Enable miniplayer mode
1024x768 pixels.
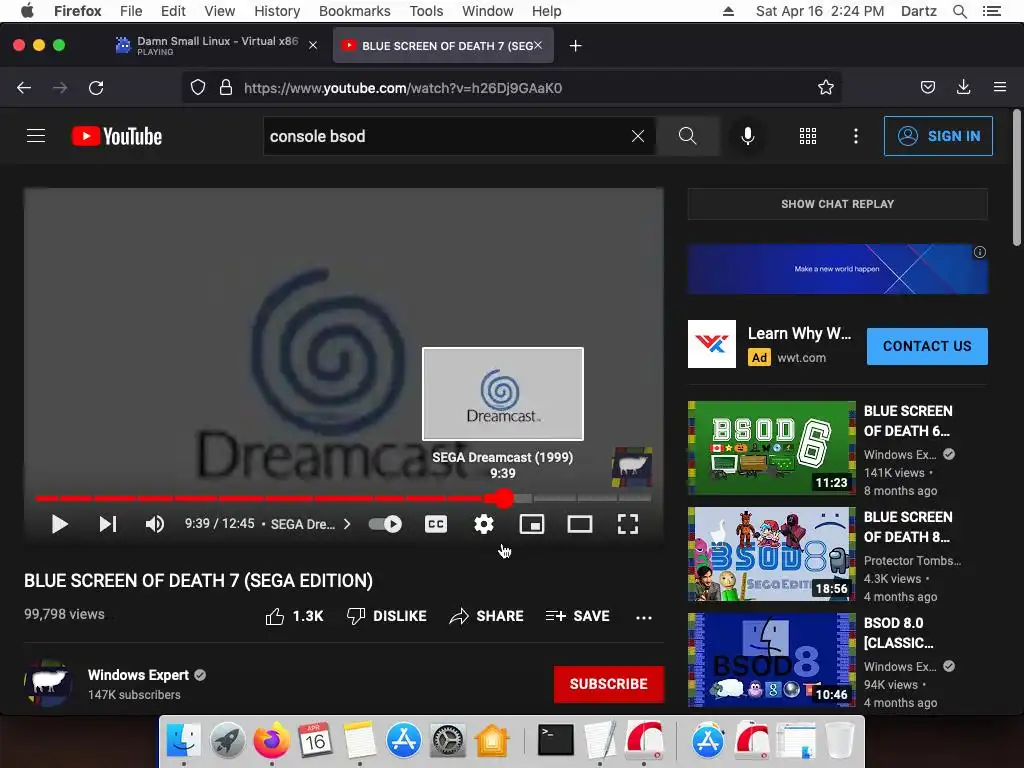[532, 524]
